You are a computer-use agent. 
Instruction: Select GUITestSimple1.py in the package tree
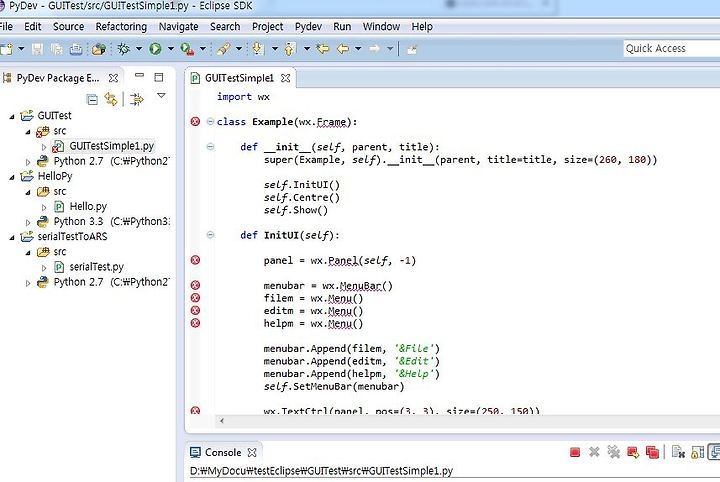(x=112, y=146)
